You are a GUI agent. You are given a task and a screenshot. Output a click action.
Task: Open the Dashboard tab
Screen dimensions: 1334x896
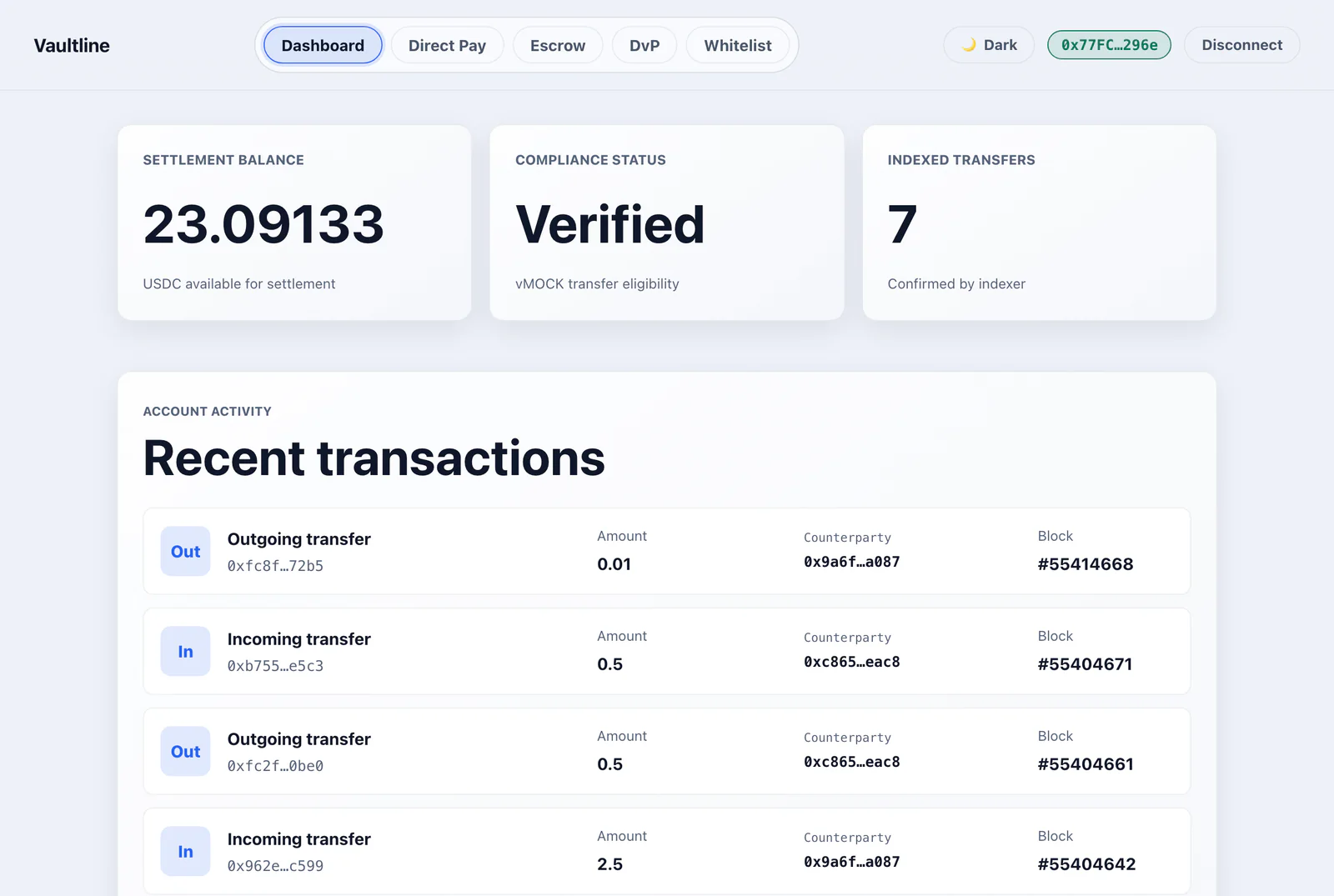323,45
